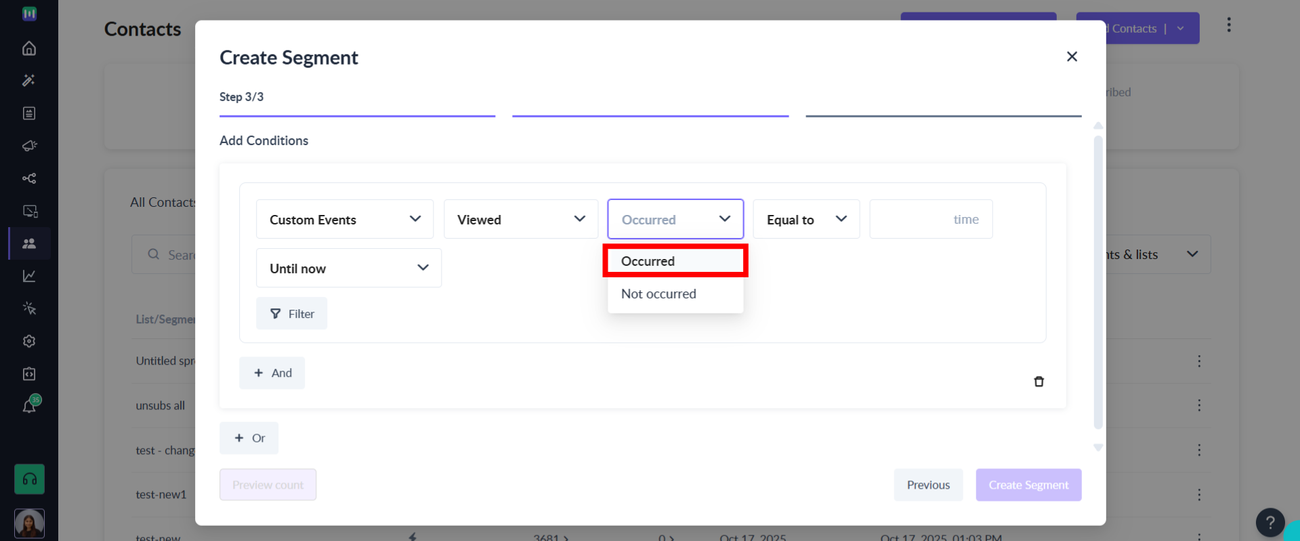Open the notifications bell icon
The image size is (1300, 541).
coord(29,406)
